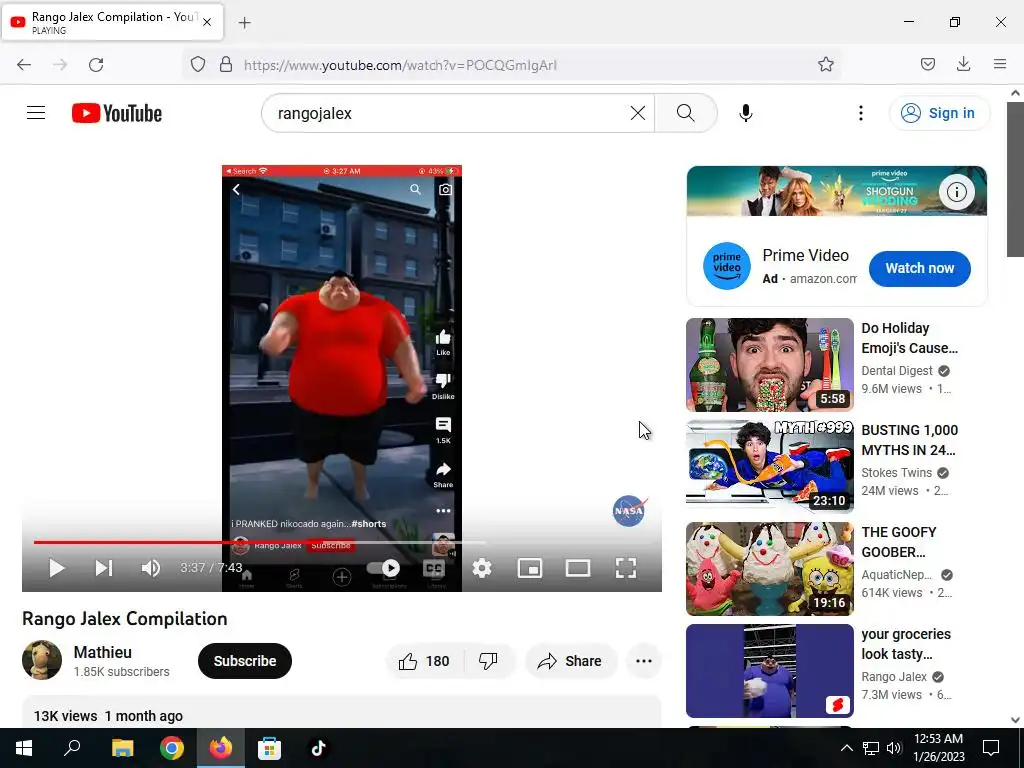Go back in Firefox browser history

pyautogui.click(x=24, y=65)
